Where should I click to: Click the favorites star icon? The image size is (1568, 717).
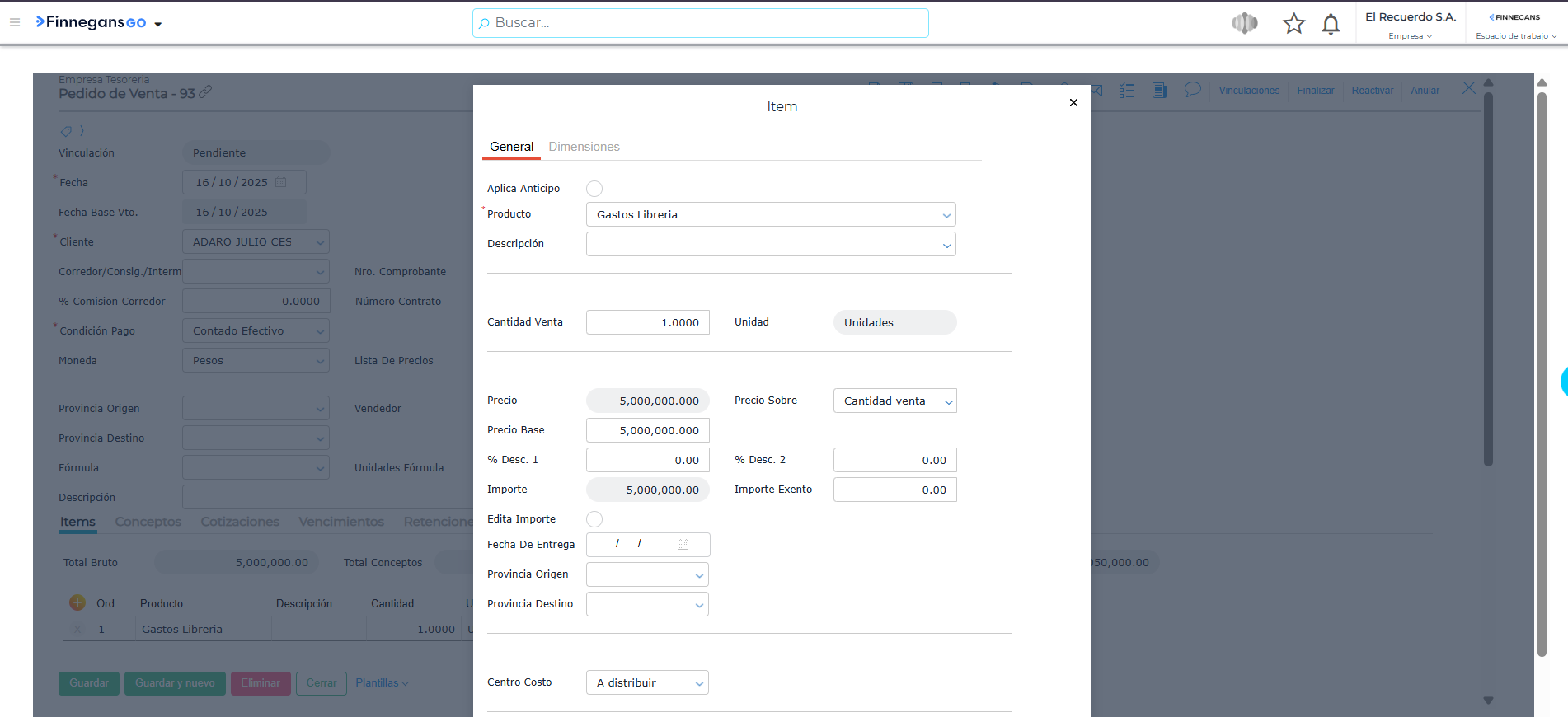pyautogui.click(x=1293, y=24)
